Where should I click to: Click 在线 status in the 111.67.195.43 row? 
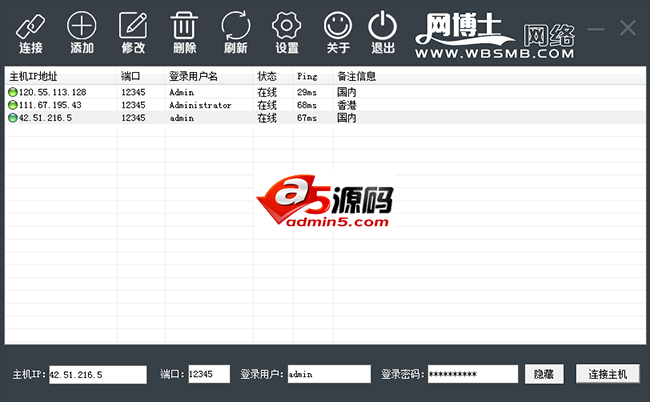tap(267, 105)
